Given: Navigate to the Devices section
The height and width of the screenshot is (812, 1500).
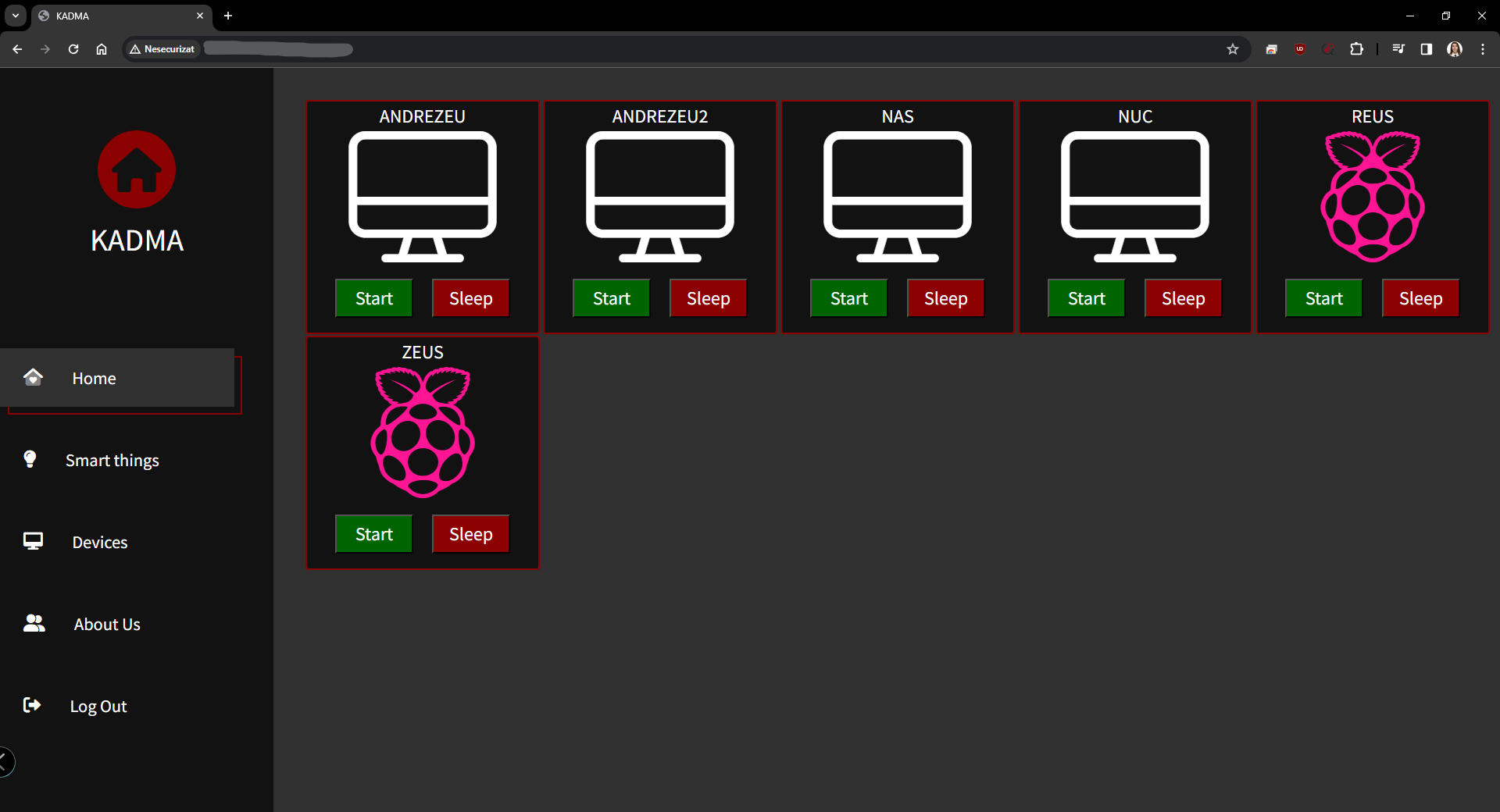Looking at the screenshot, I should [x=99, y=543].
